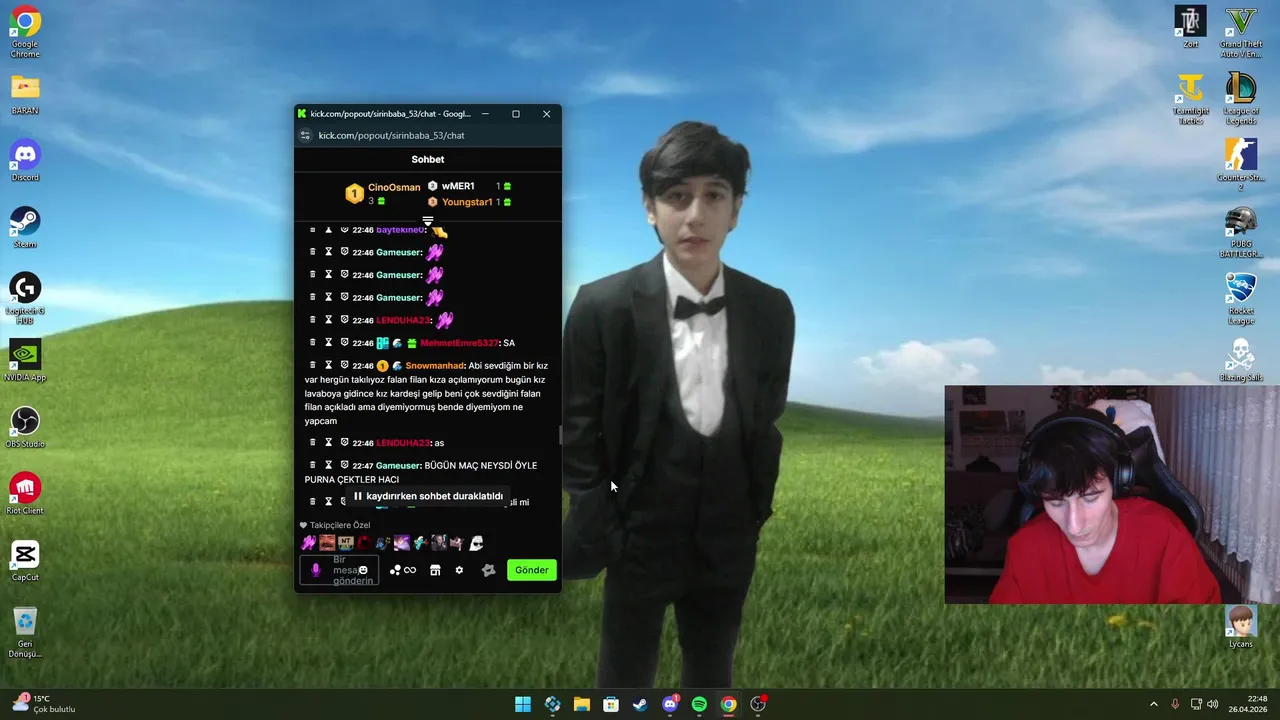Image resolution: width=1280 pixels, height=720 pixels.
Task: Open the emoji picker in chat input
Action: (363, 570)
